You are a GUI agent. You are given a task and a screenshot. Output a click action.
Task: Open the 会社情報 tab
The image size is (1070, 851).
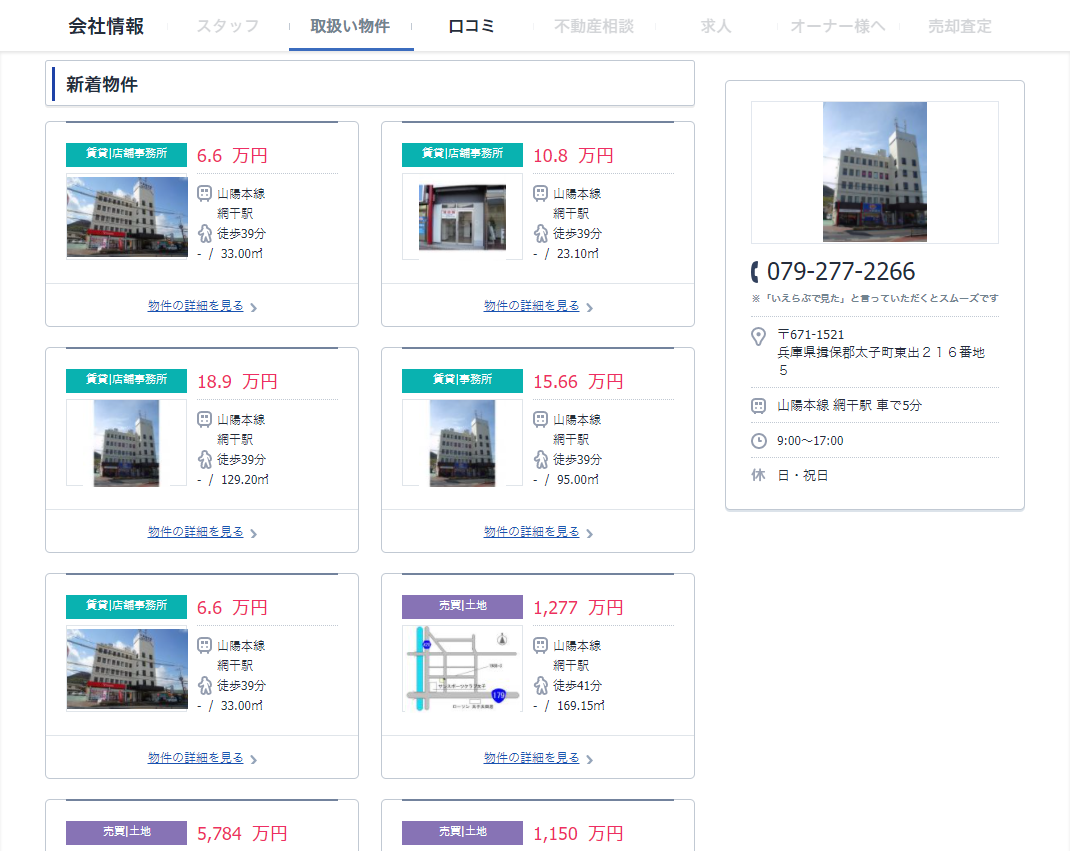point(106,26)
